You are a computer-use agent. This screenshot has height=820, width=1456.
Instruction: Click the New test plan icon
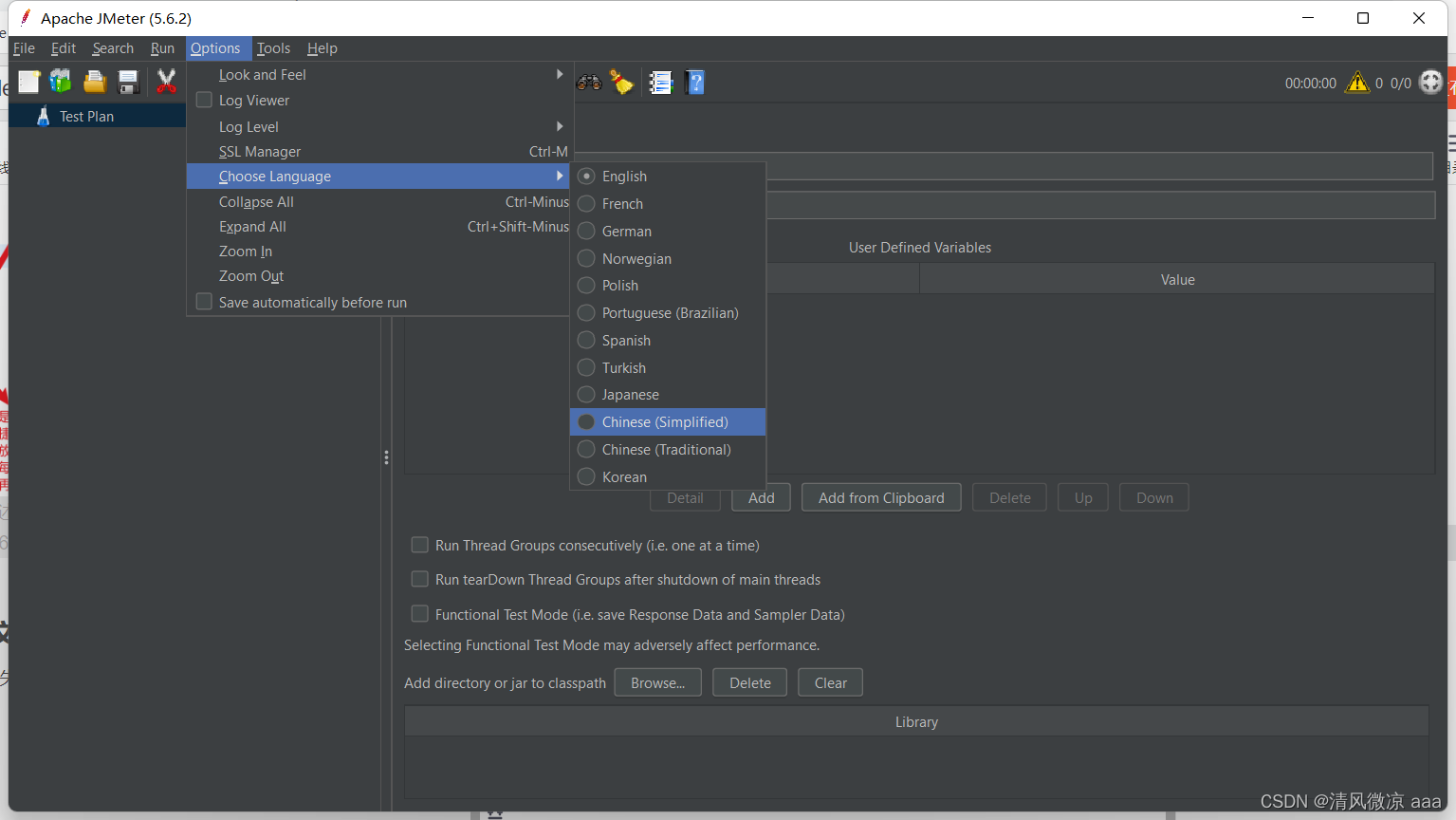pyautogui.click(x=29, y=83)
